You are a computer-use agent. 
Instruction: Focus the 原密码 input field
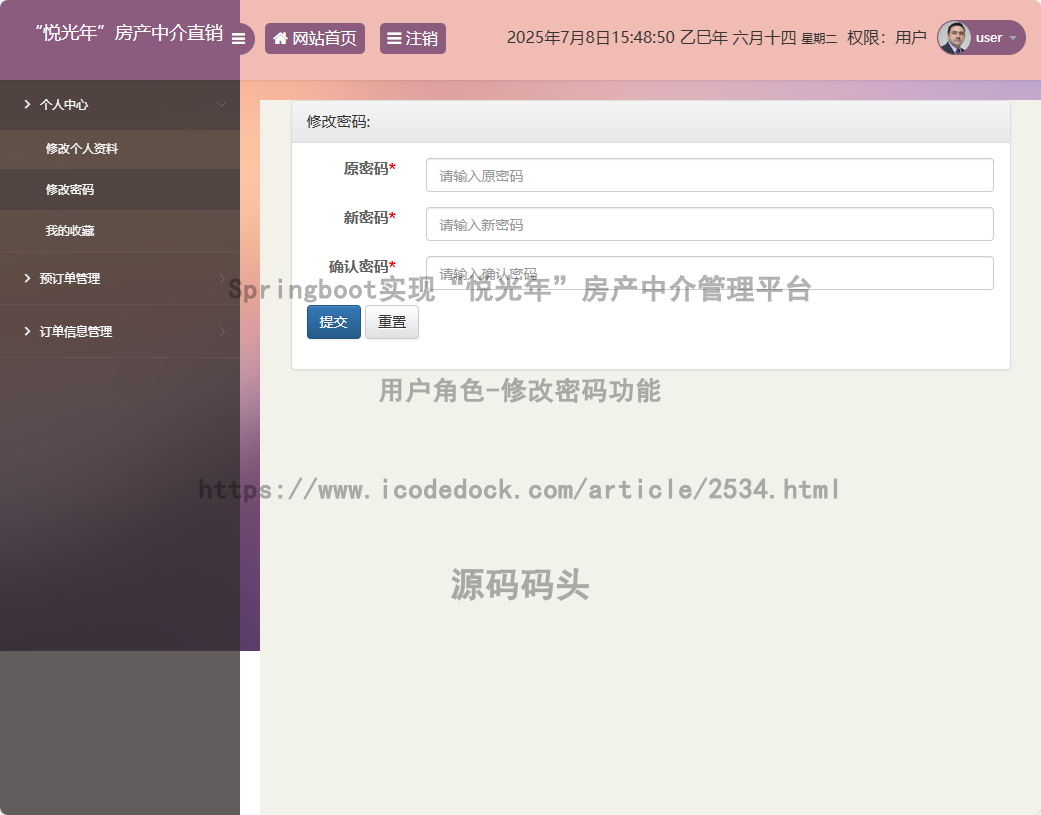[710, 175]
